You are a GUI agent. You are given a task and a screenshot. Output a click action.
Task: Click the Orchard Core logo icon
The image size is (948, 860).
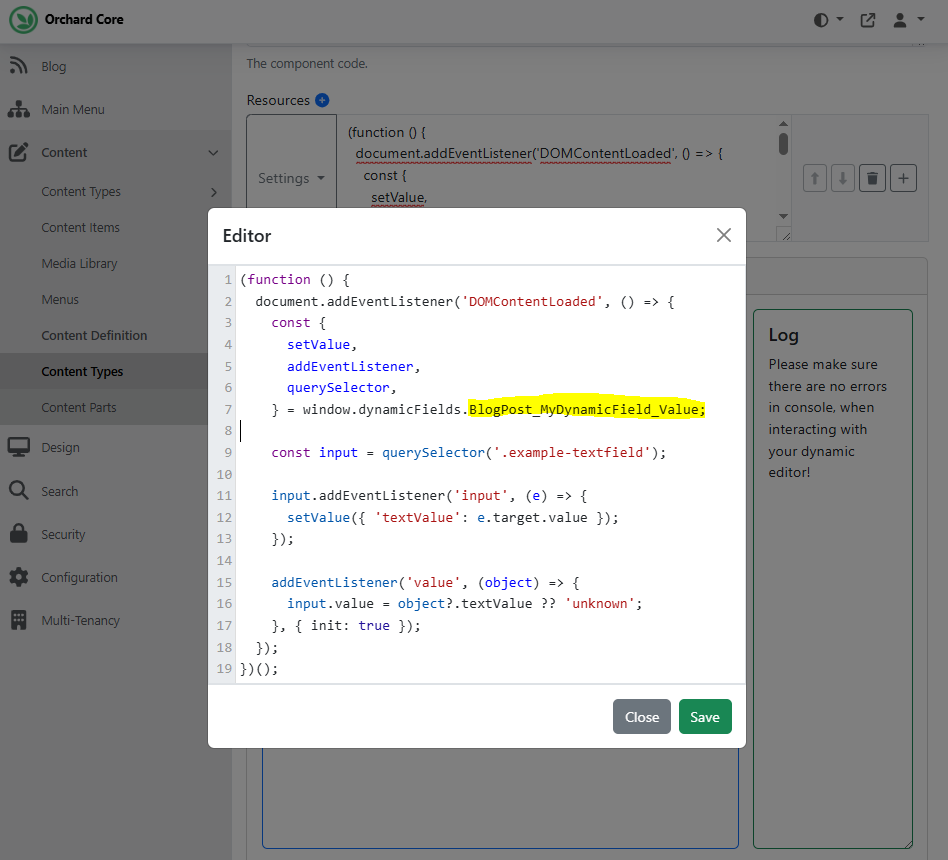pyautogui.click(x=23, y=20)
